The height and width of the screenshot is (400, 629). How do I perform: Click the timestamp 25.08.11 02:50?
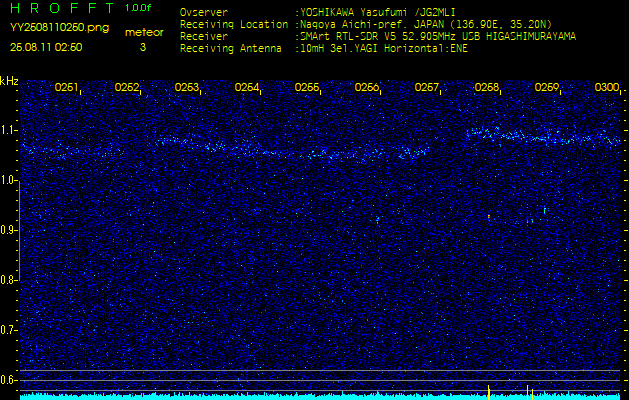tap(46, 47)
